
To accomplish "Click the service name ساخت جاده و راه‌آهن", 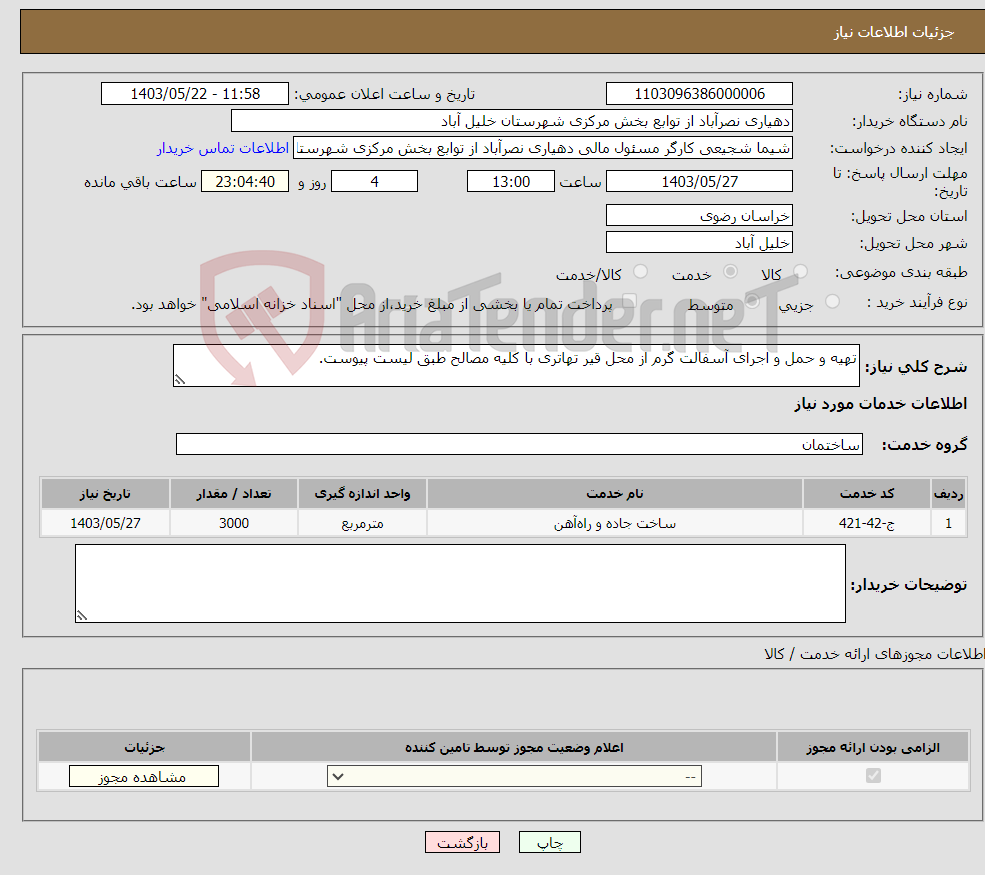I will tap(615, 523).
